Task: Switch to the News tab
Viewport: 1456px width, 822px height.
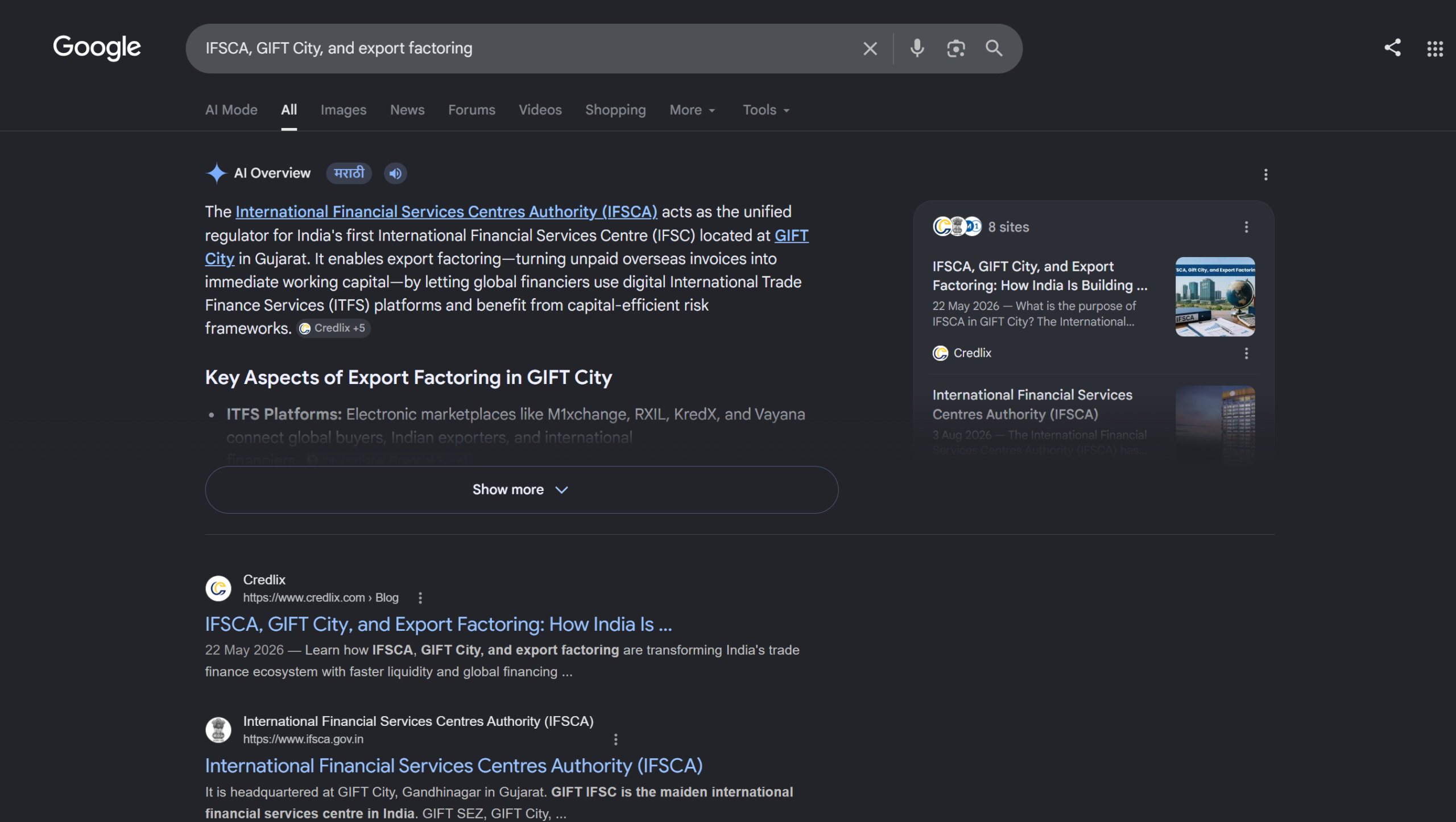Action: [x=407, y=110]
